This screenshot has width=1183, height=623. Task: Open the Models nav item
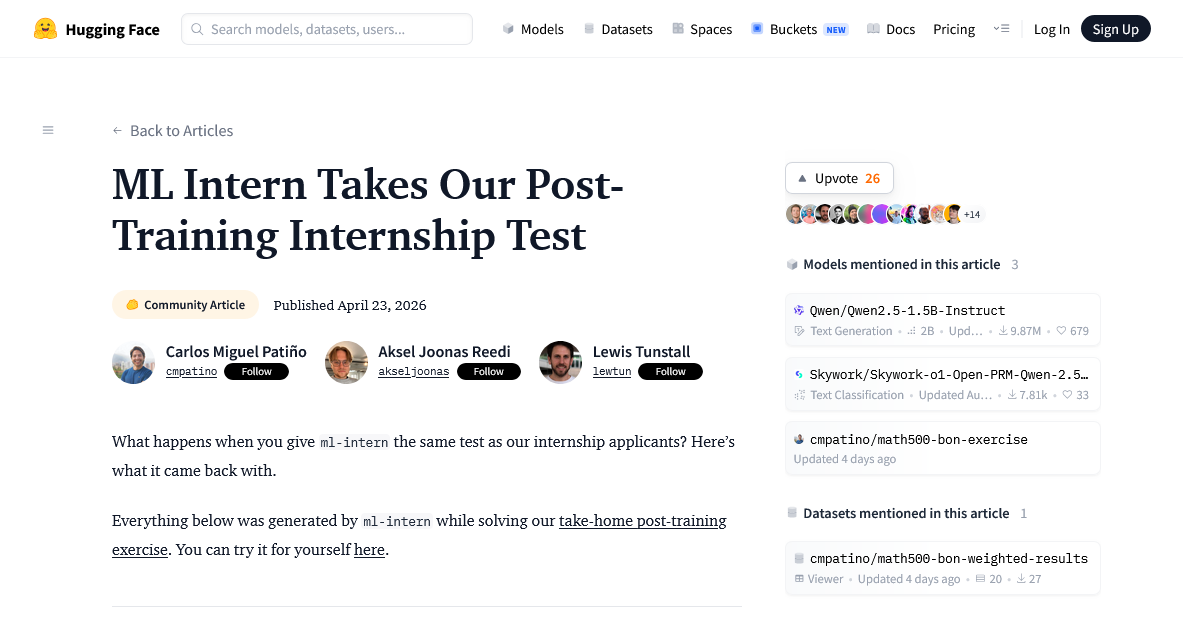pyautogui.click(x=533, y=29)
